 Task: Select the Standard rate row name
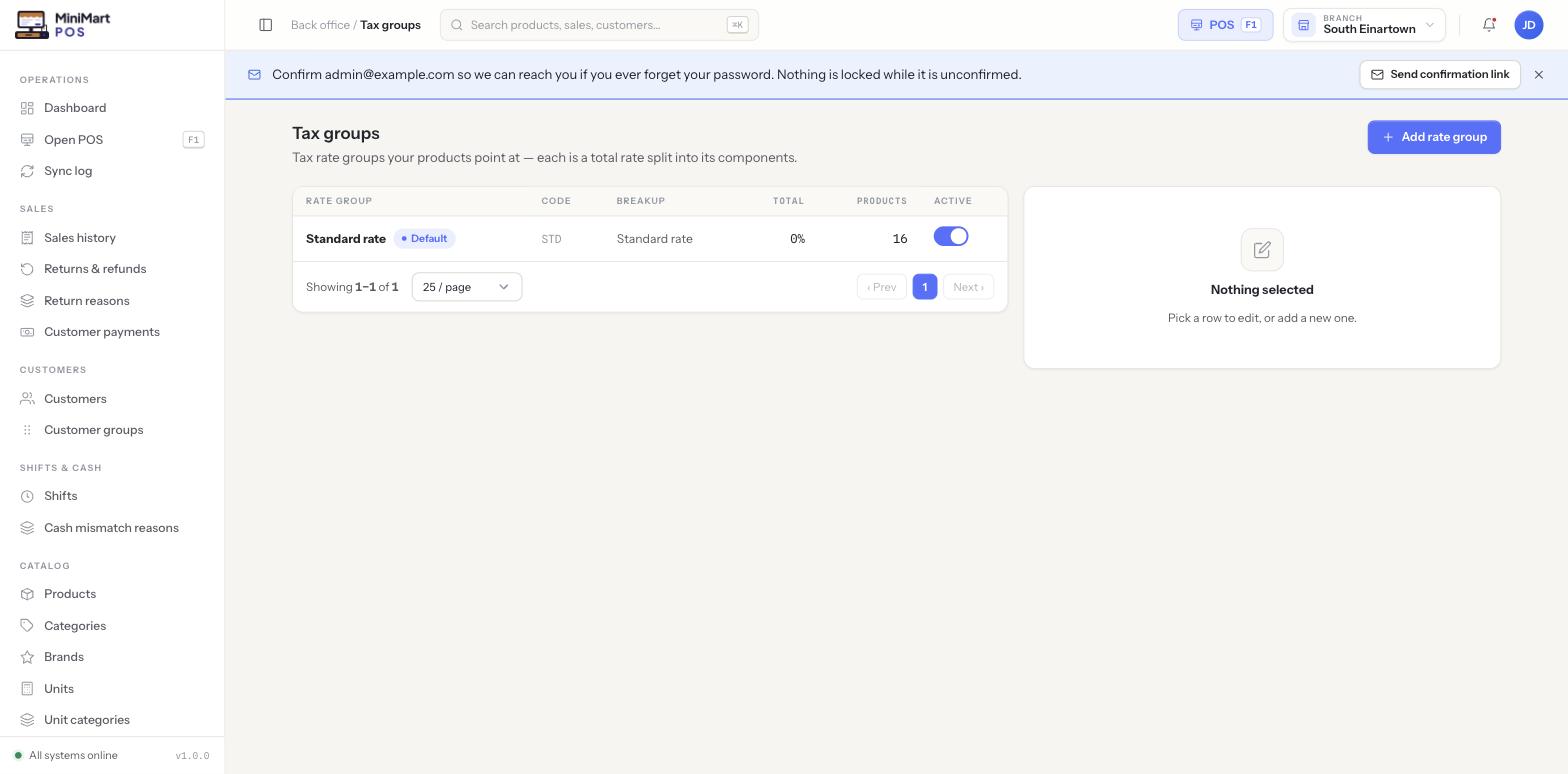point(346,239)
